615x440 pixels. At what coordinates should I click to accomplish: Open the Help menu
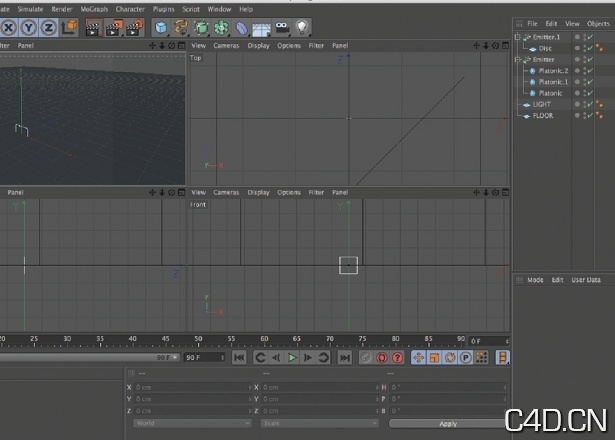coord(246,9)
